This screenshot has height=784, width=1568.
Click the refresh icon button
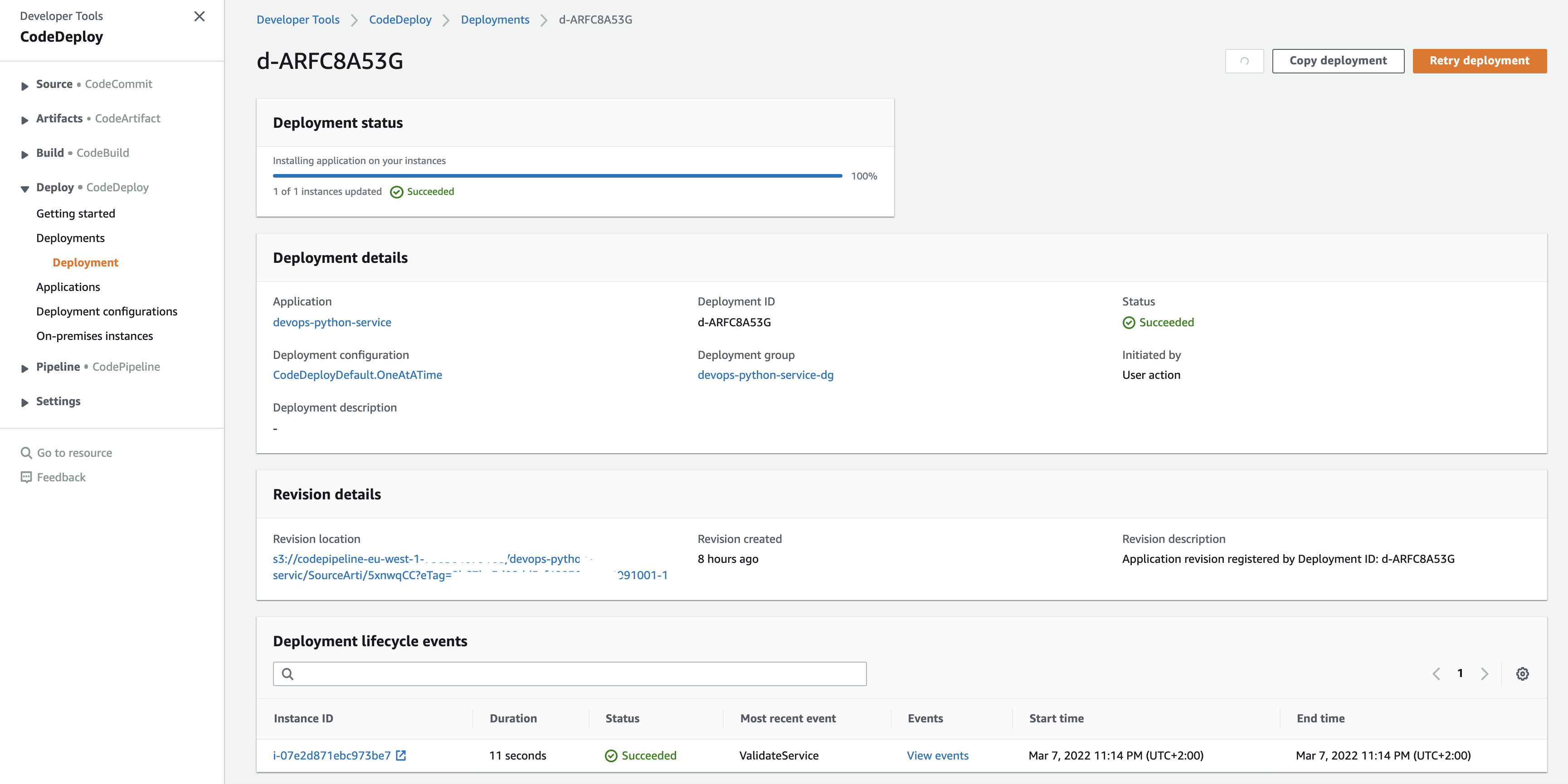1244,61
